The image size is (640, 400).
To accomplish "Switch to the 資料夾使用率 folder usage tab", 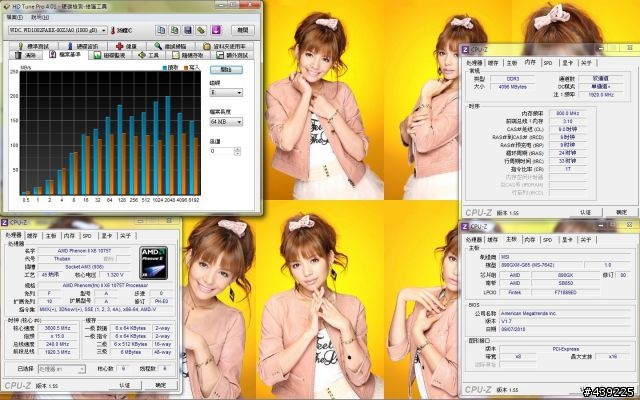I will [225, 46].
